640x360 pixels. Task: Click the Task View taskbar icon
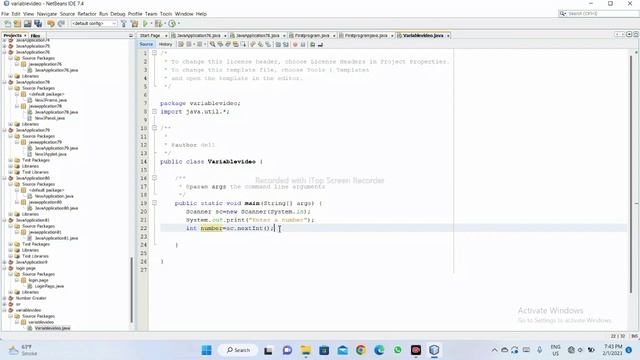tap(268, 350)
